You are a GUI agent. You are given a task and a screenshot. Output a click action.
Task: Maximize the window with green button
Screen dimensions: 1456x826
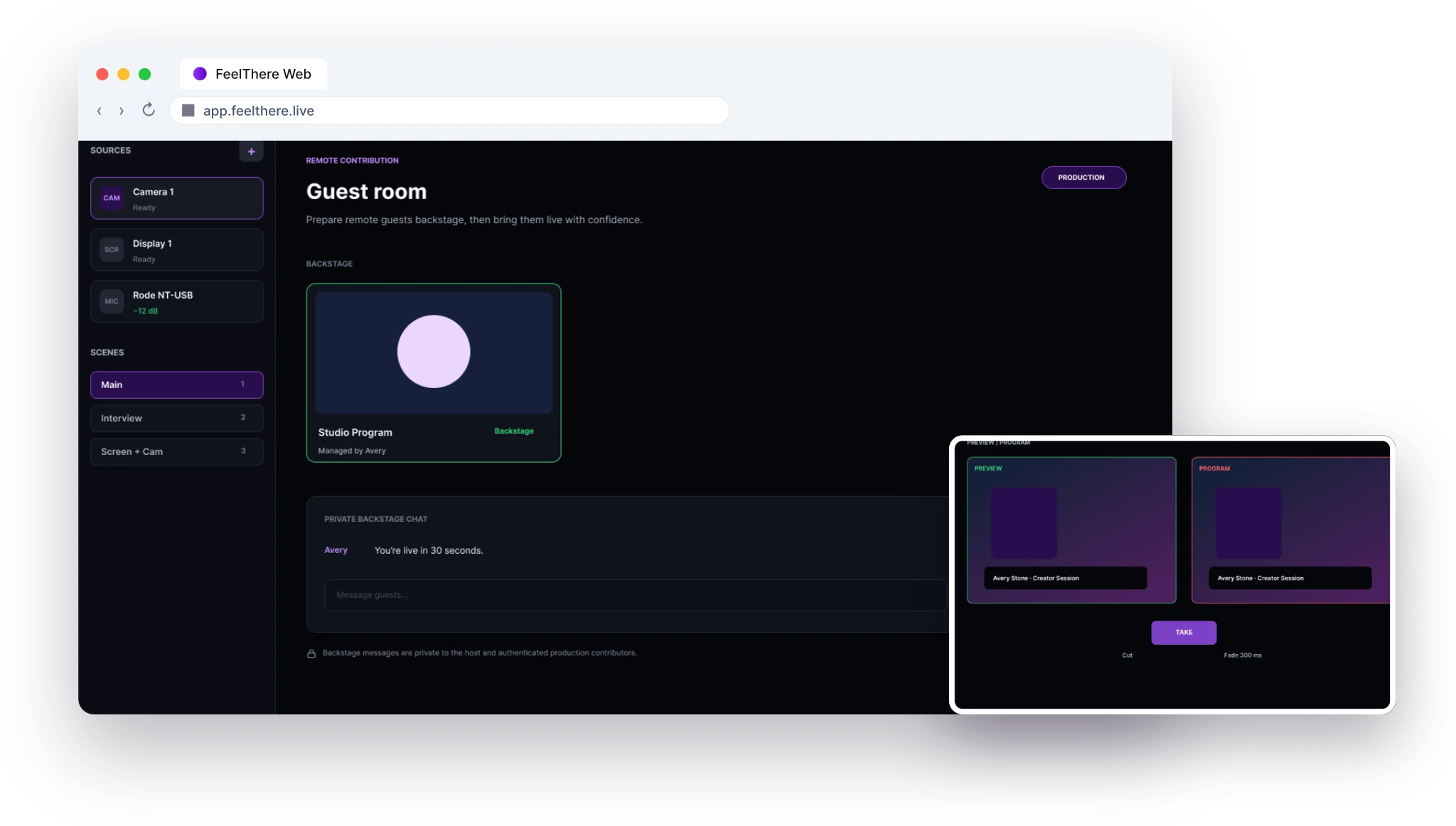(145, 74)
